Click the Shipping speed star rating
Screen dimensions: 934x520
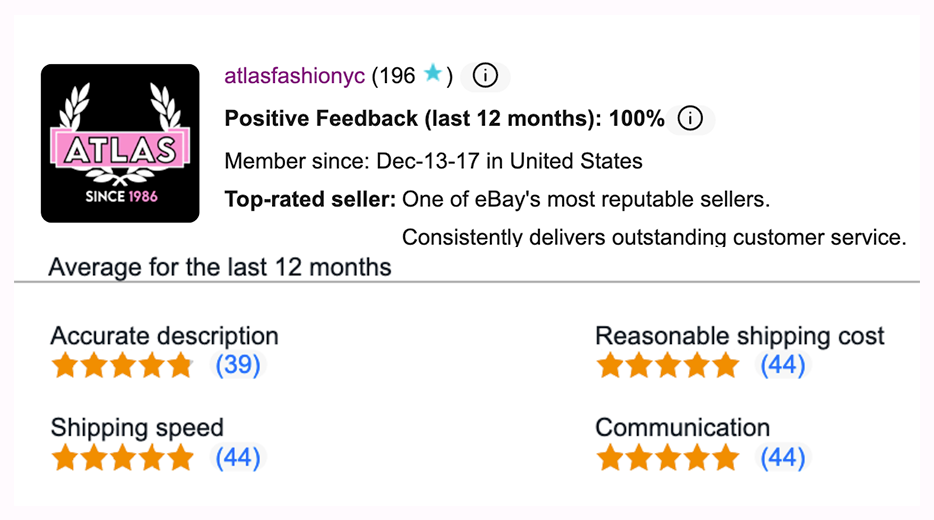click(x=123, y=458)
